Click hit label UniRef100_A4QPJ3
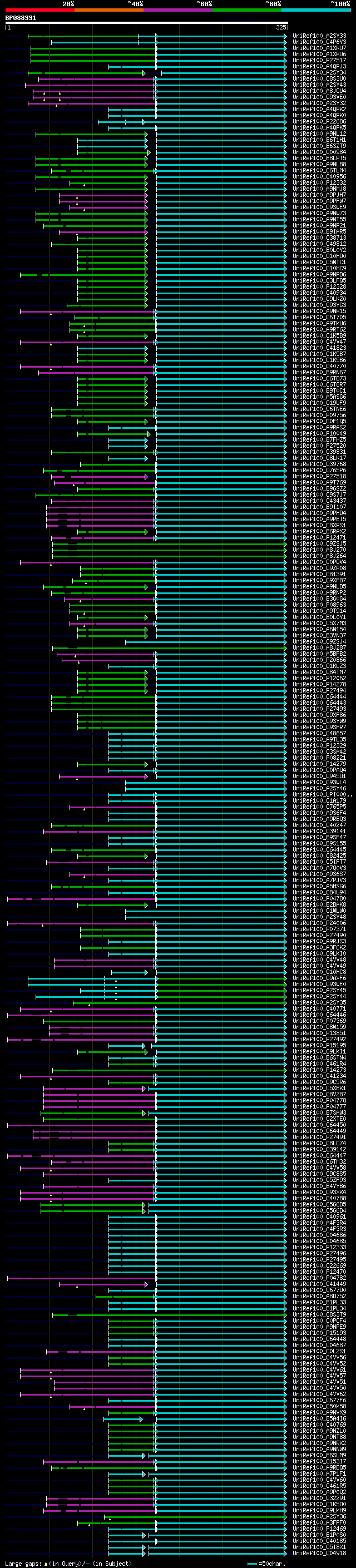 [x=319, y=66]
